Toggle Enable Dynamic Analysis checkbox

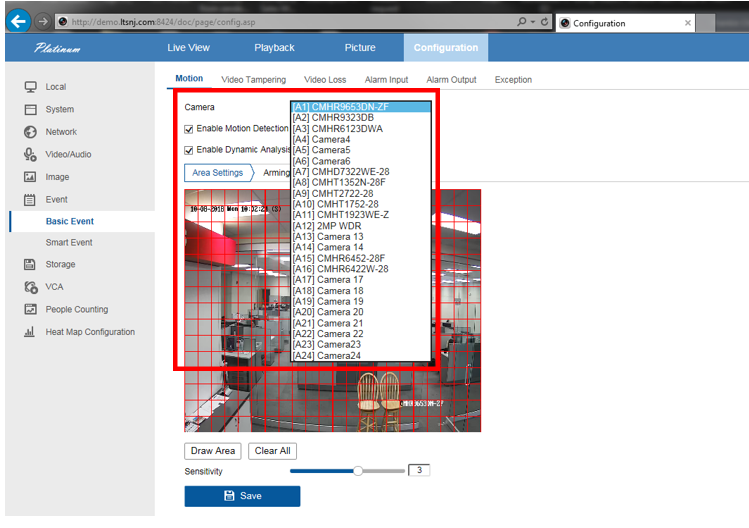point(189,150)
